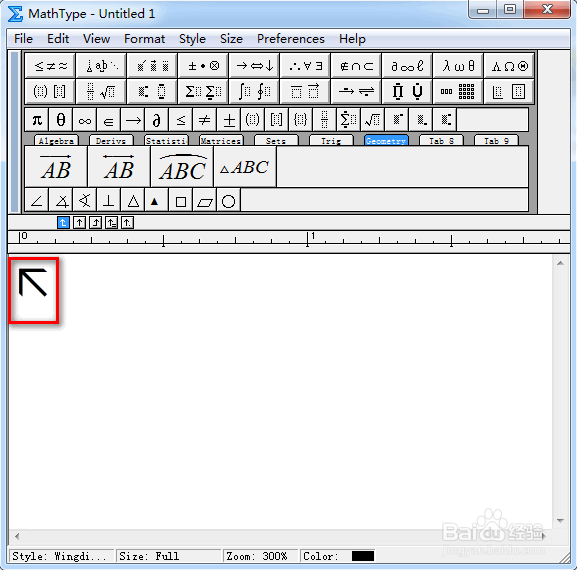
Task: Insert the right arrow symbol
Action: [x=133, y=120]
